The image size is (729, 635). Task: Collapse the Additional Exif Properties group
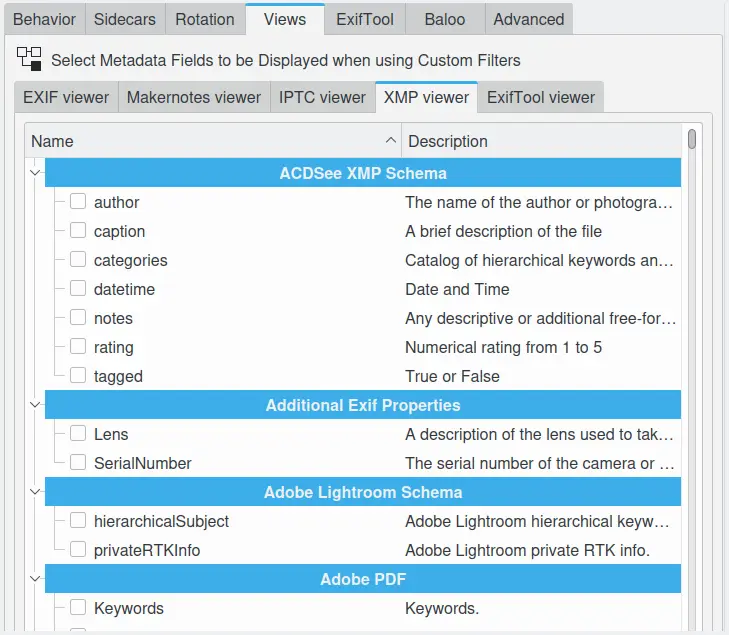[x=35, y=405]
